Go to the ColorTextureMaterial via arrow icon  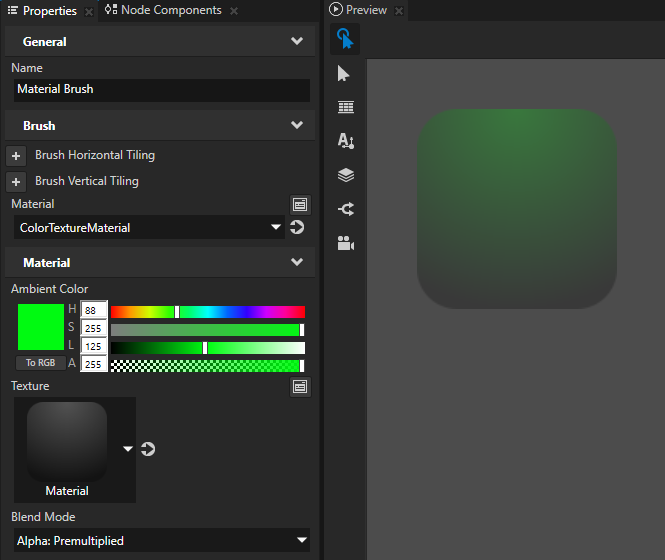click(x=297, y=228)
